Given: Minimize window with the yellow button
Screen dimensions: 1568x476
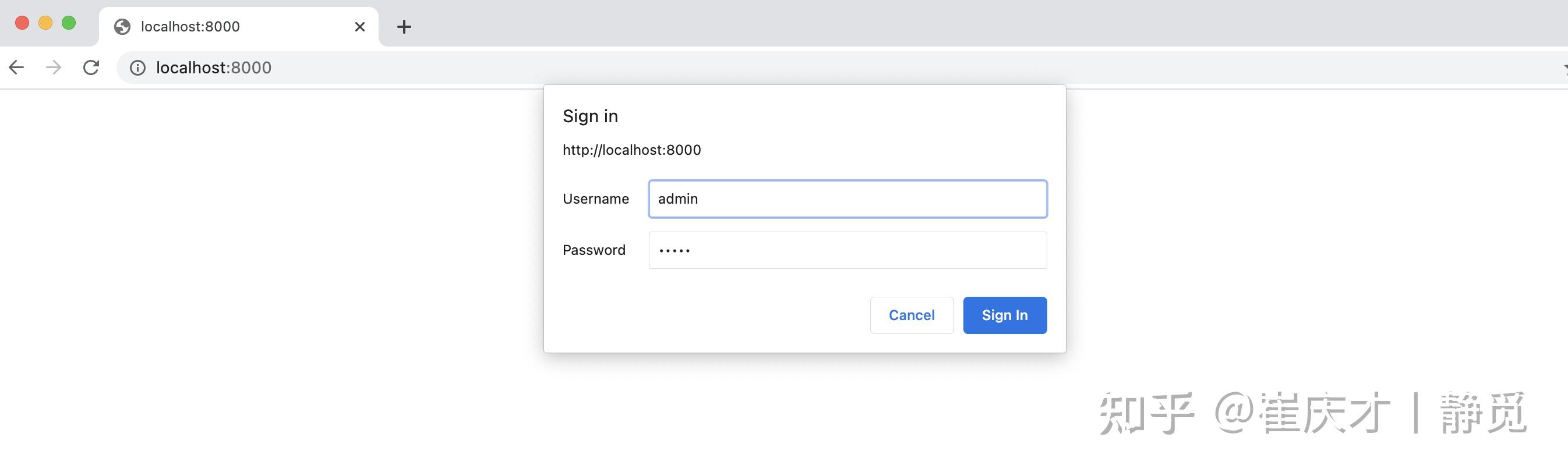Looking at the screenshot, I should (45, 23).
